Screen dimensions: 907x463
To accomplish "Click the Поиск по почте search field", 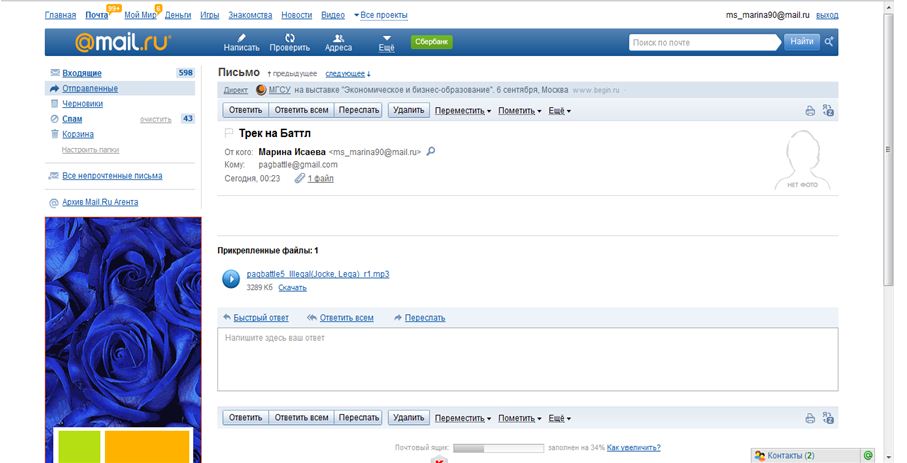I will point(703,42).
